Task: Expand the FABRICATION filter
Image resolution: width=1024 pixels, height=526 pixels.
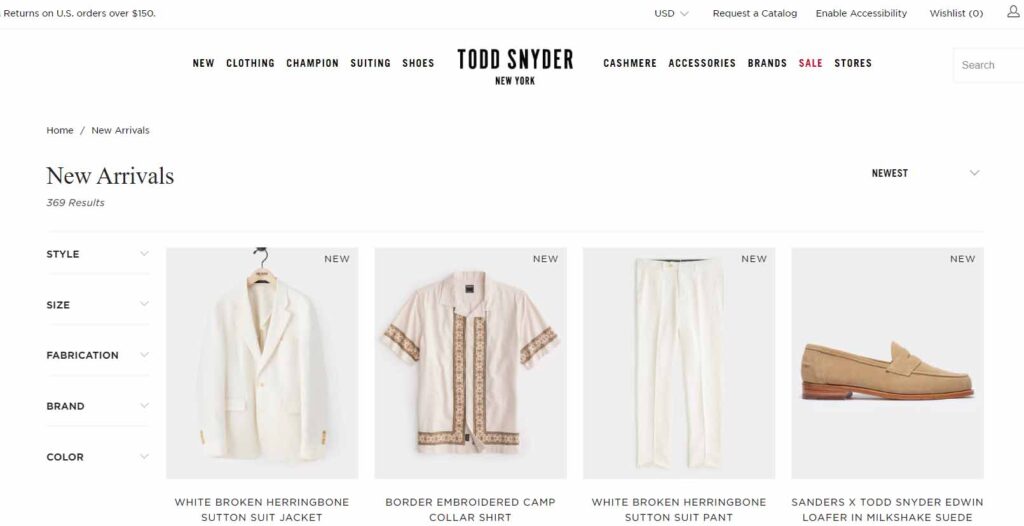Action: coord(98,355)
